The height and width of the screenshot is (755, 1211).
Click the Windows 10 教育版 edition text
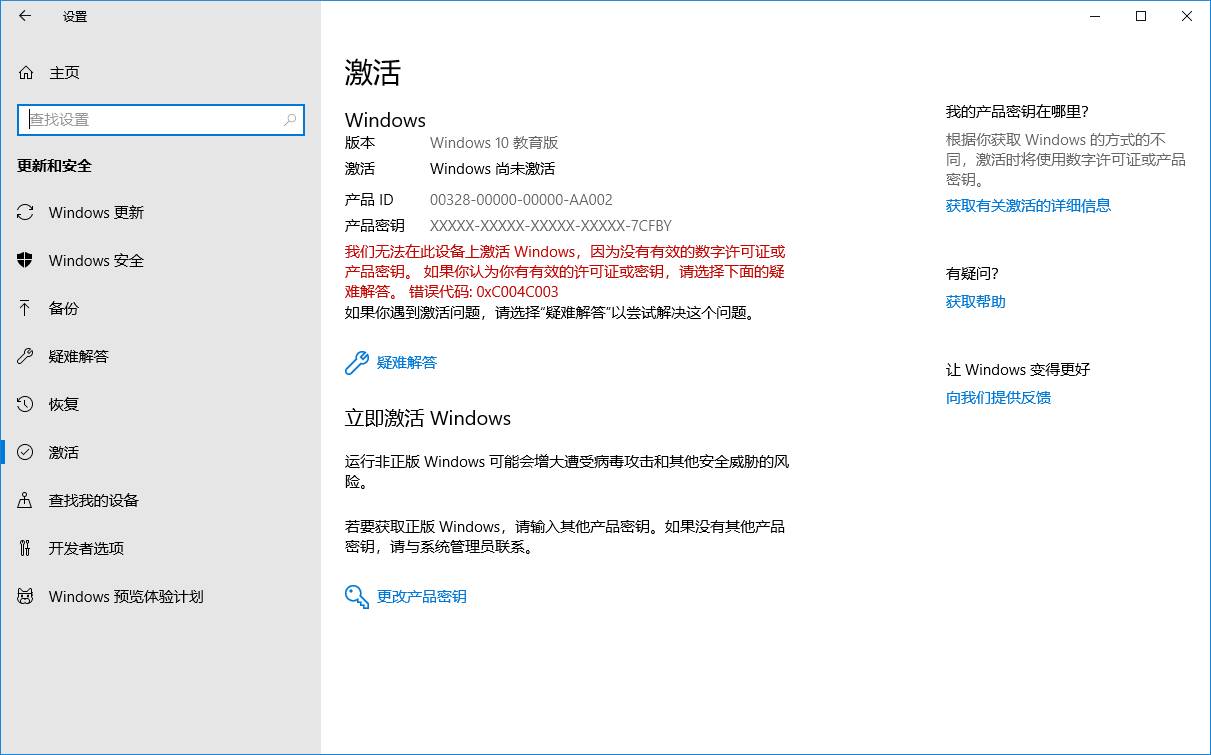[494, 143]
